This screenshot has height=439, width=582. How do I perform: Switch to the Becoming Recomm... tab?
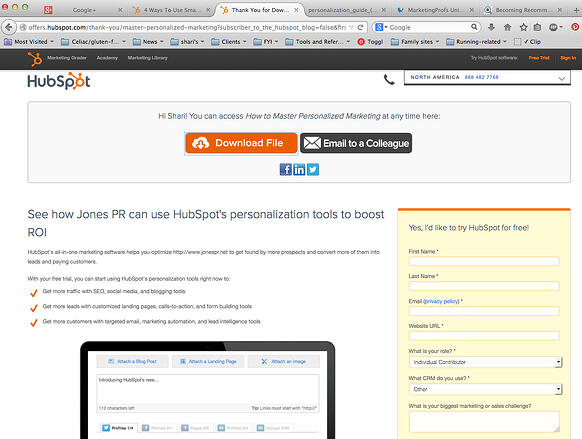tap(523, 10)
